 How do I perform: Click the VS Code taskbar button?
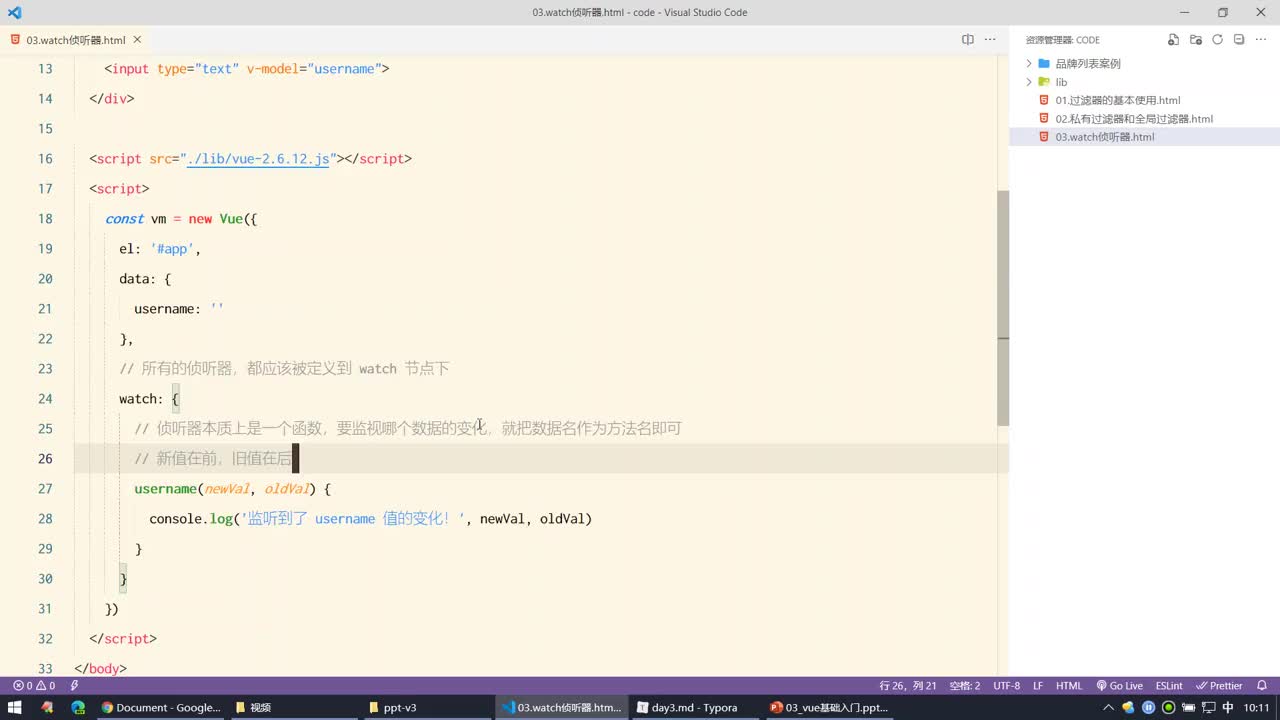point(561,707)
